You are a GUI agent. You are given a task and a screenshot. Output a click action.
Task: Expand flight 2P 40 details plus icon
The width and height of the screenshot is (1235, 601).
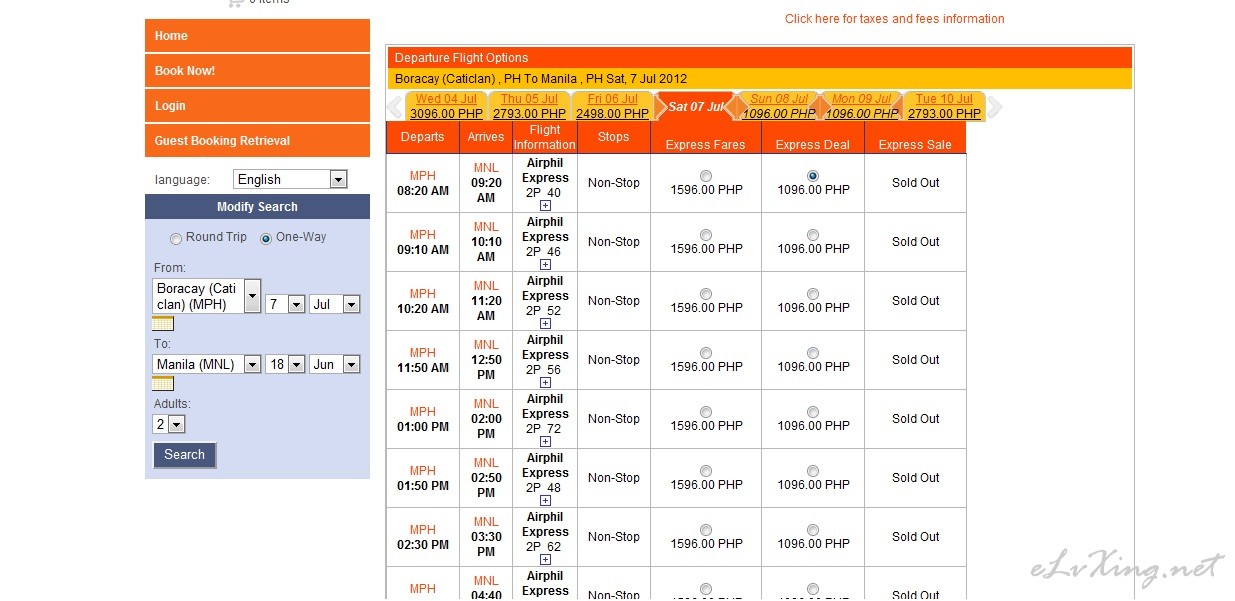545,206
